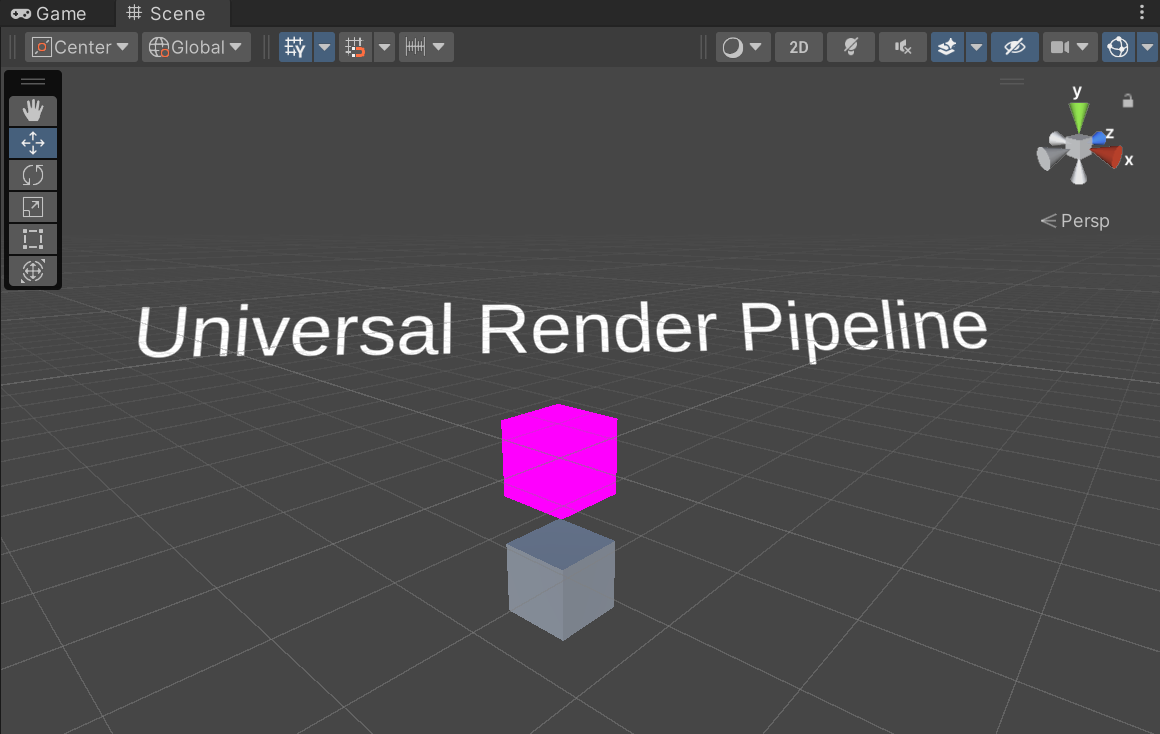Open the Global orientation dropdown

pyautogui.click(x=195, y=46)
